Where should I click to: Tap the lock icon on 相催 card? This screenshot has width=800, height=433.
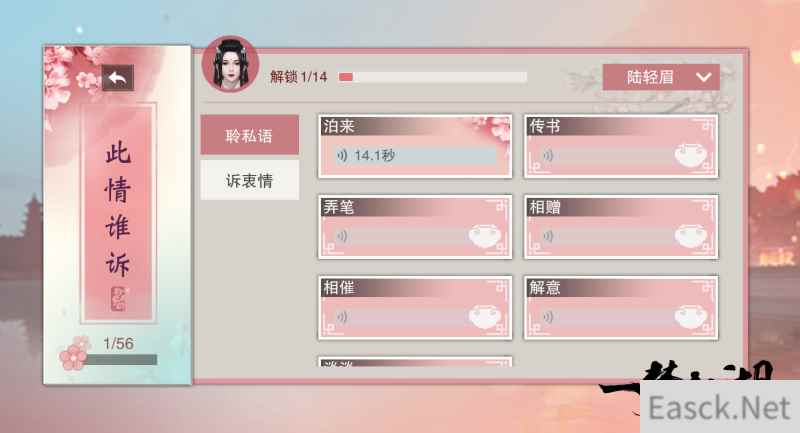pos(485,317)
